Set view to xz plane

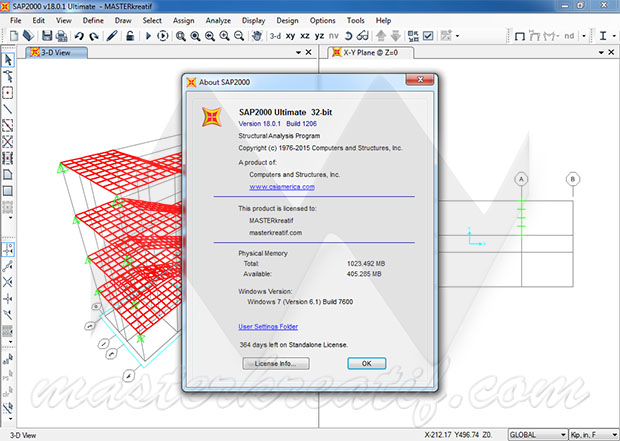click(305, 36)
